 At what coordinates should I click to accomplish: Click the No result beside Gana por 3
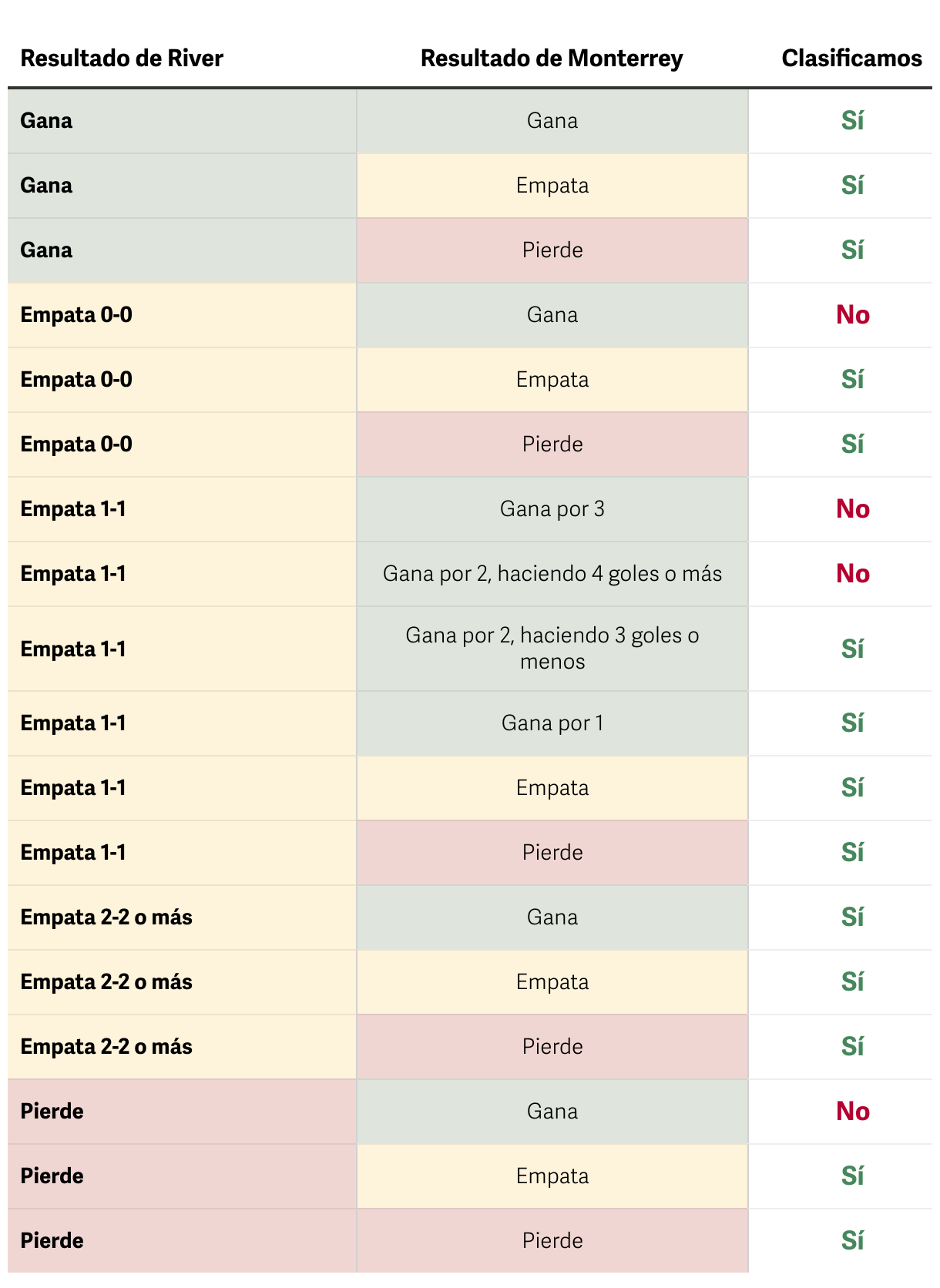(853, 509)
